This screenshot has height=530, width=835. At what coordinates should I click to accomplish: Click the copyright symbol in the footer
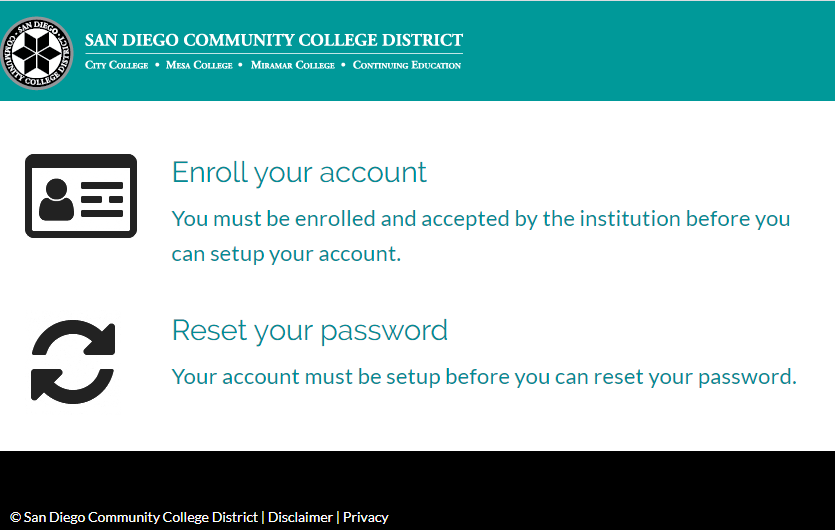15,517
